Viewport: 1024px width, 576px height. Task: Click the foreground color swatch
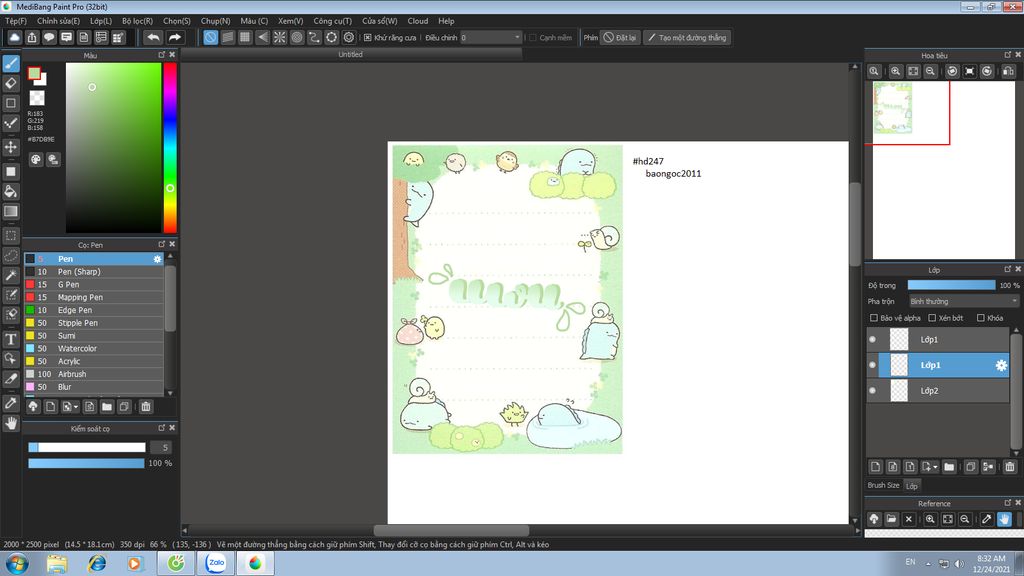34,74
